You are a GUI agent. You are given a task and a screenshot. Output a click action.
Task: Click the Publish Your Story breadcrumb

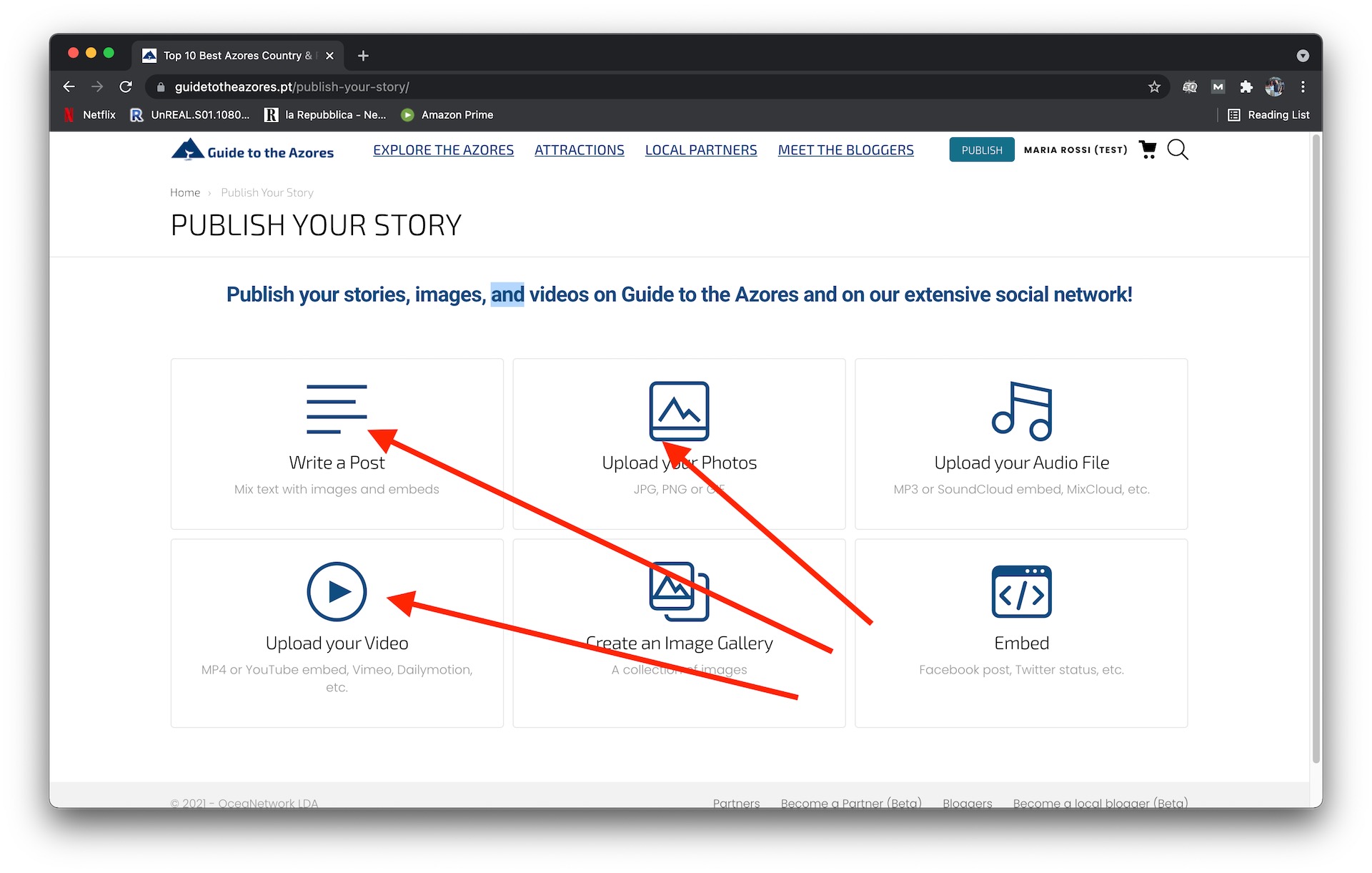click(x=267, y=192)
